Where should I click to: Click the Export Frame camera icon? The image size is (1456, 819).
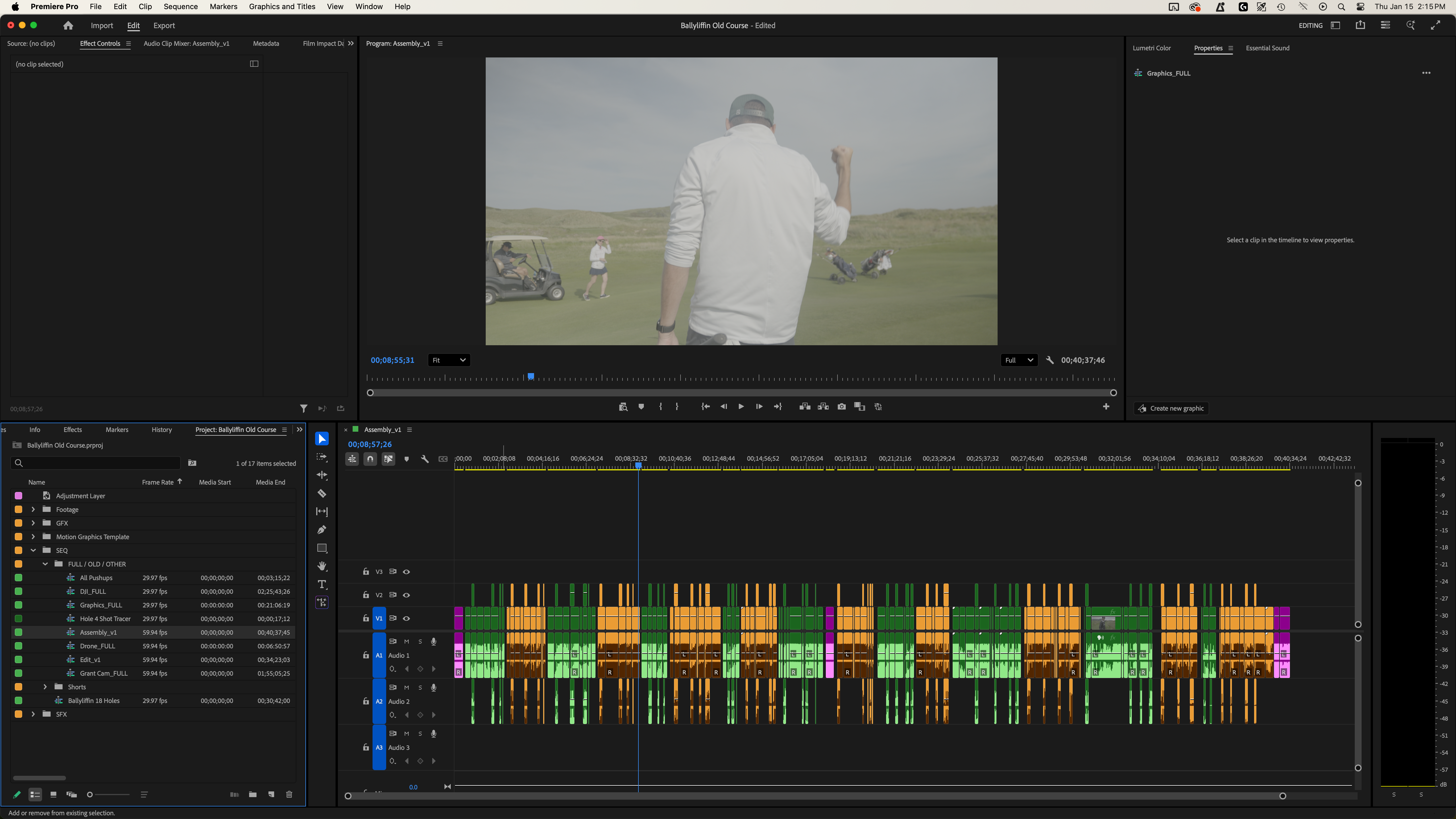(x=842, y=406)
